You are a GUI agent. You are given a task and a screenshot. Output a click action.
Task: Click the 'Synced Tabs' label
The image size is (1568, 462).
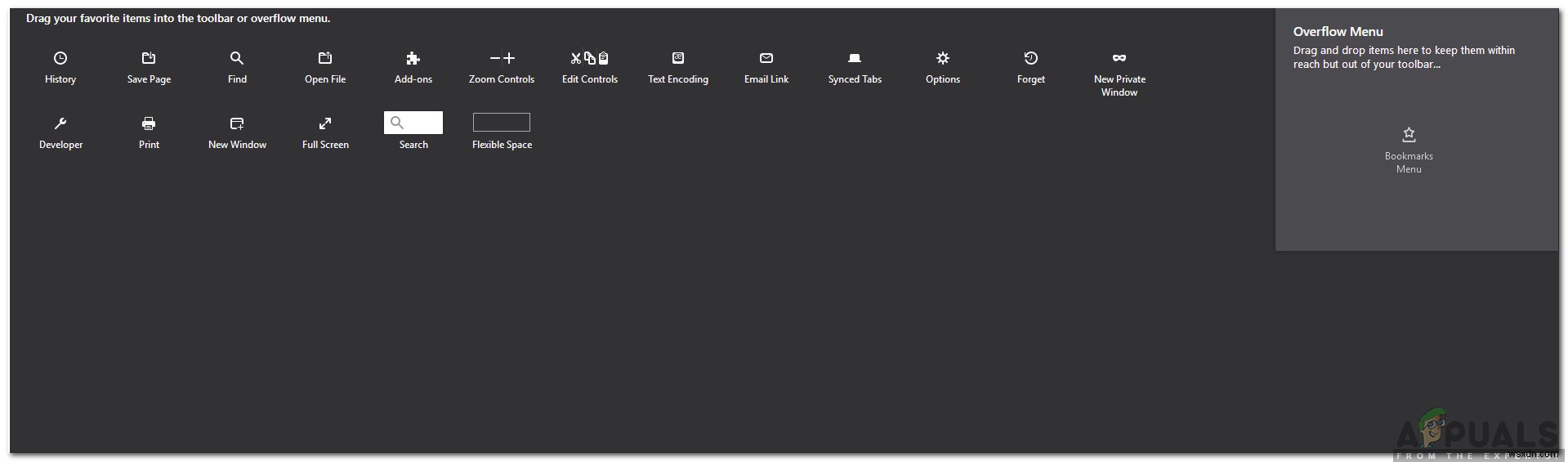[x=855, y=79]
